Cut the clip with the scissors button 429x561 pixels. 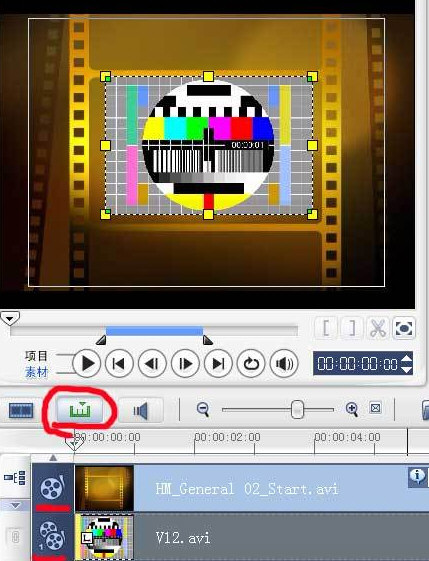(377, 328)
